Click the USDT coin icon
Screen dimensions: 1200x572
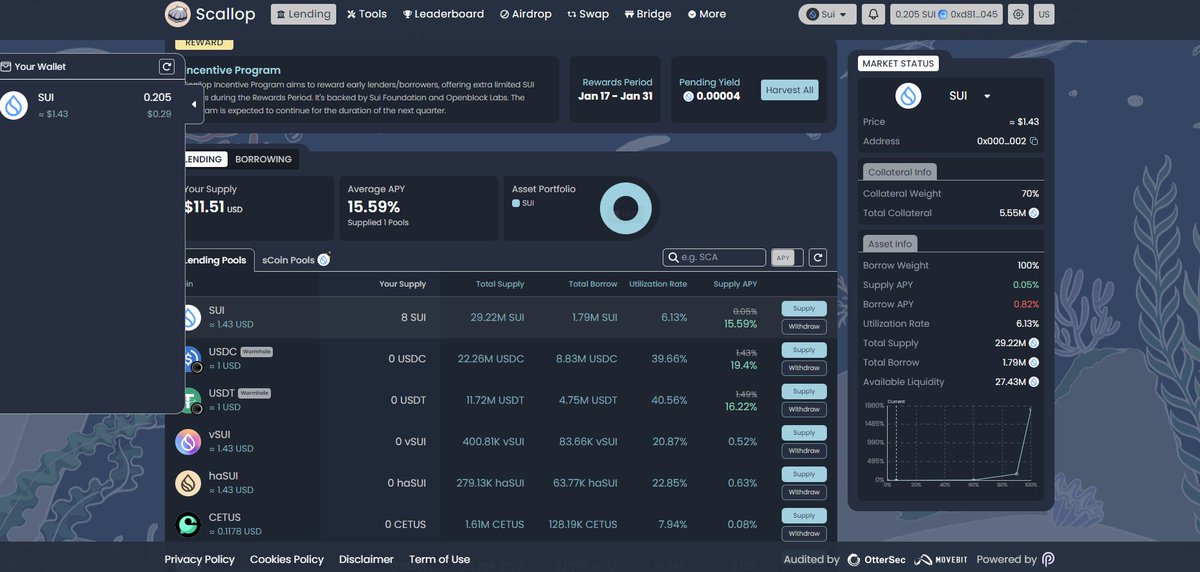click(190, 400)
